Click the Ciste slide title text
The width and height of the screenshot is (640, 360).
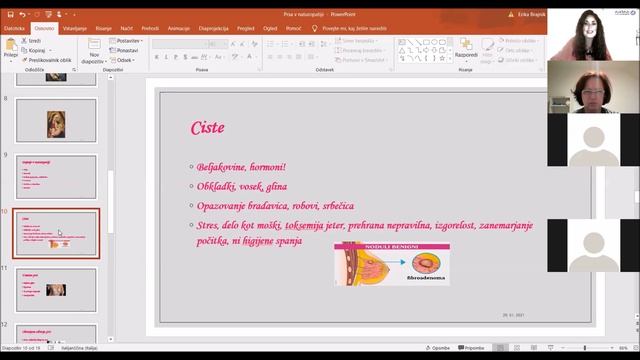tap(207, 128)
